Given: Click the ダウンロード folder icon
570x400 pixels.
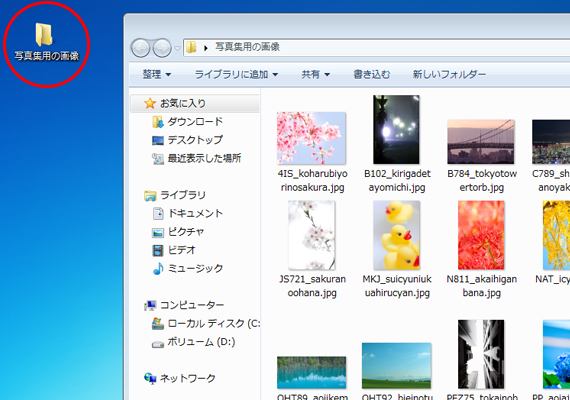Looking at the screenshot, I should point(158,122).
